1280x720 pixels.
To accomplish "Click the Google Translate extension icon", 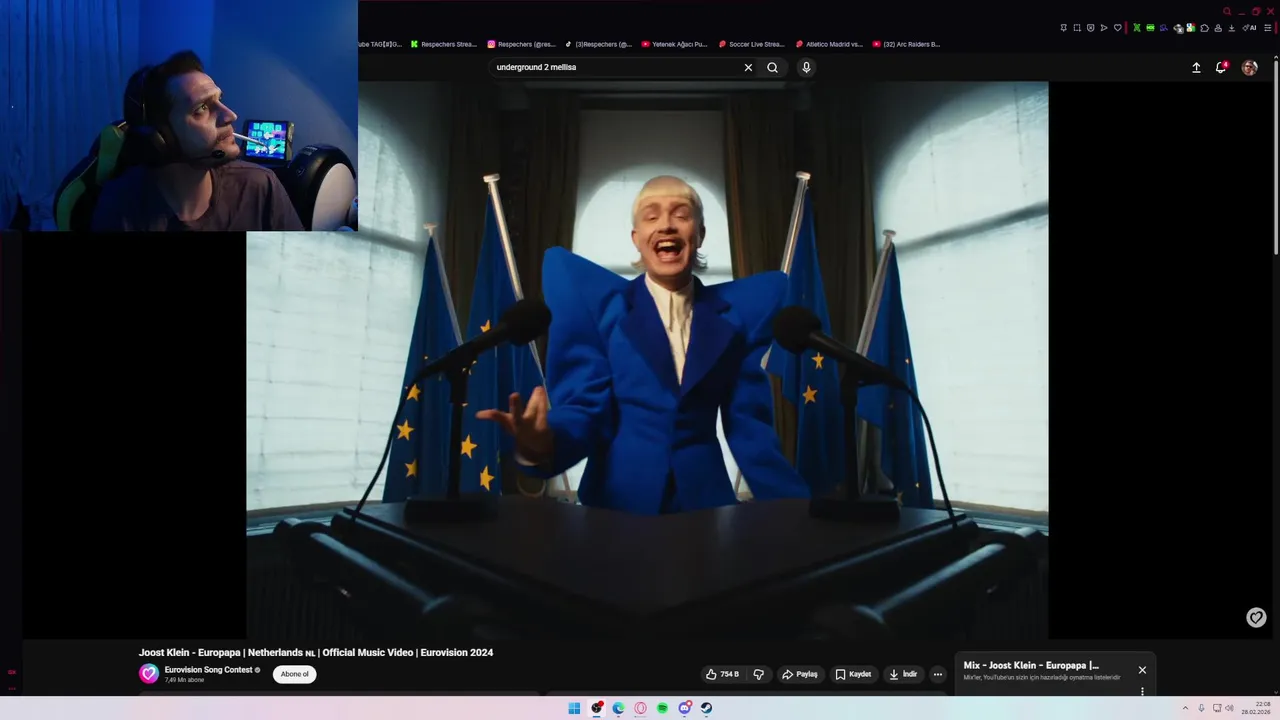I will click(1191, 28).
